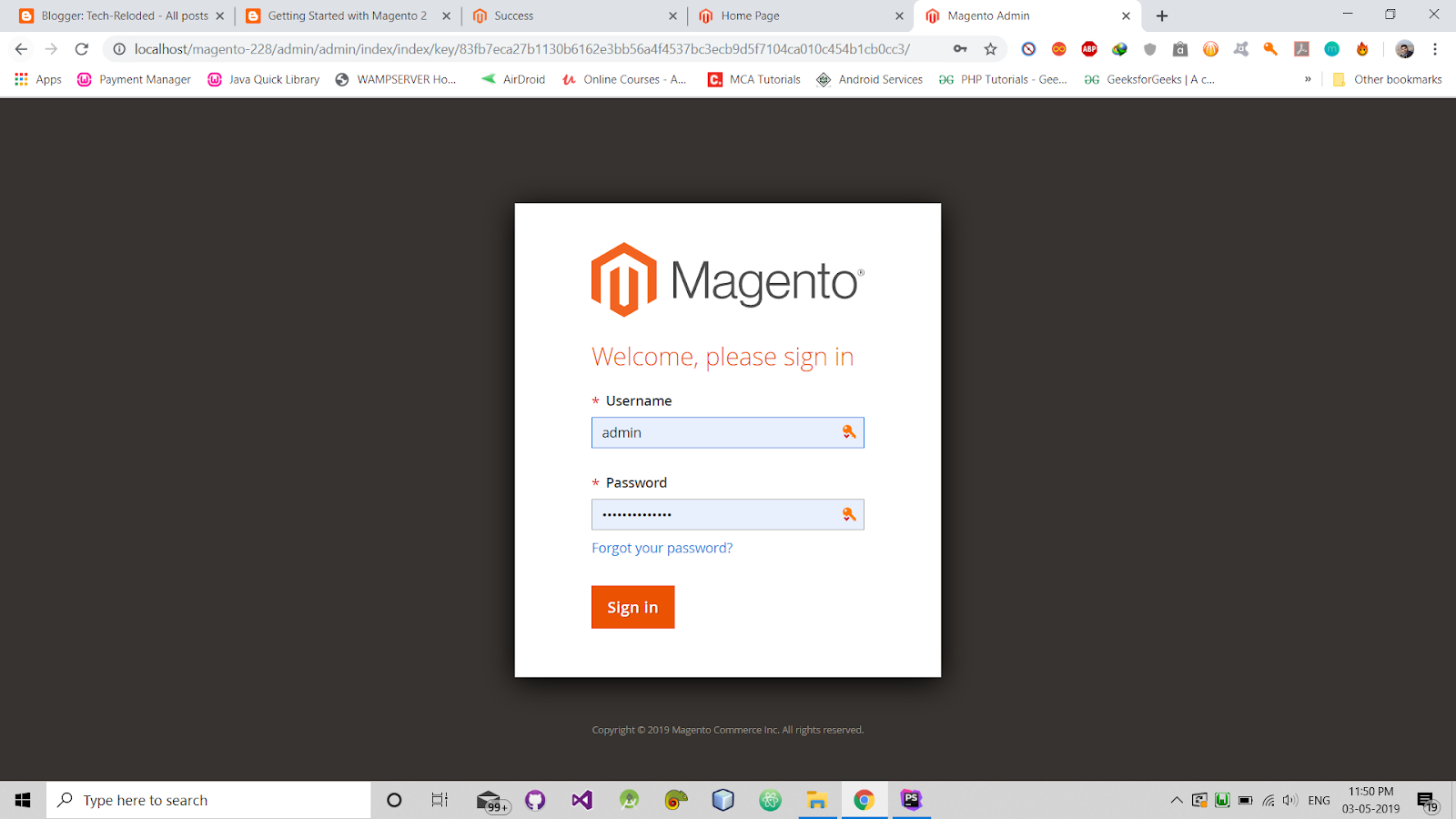Open the notification center icon
Screen dimensions: 1456x819
coord(1427,800)
